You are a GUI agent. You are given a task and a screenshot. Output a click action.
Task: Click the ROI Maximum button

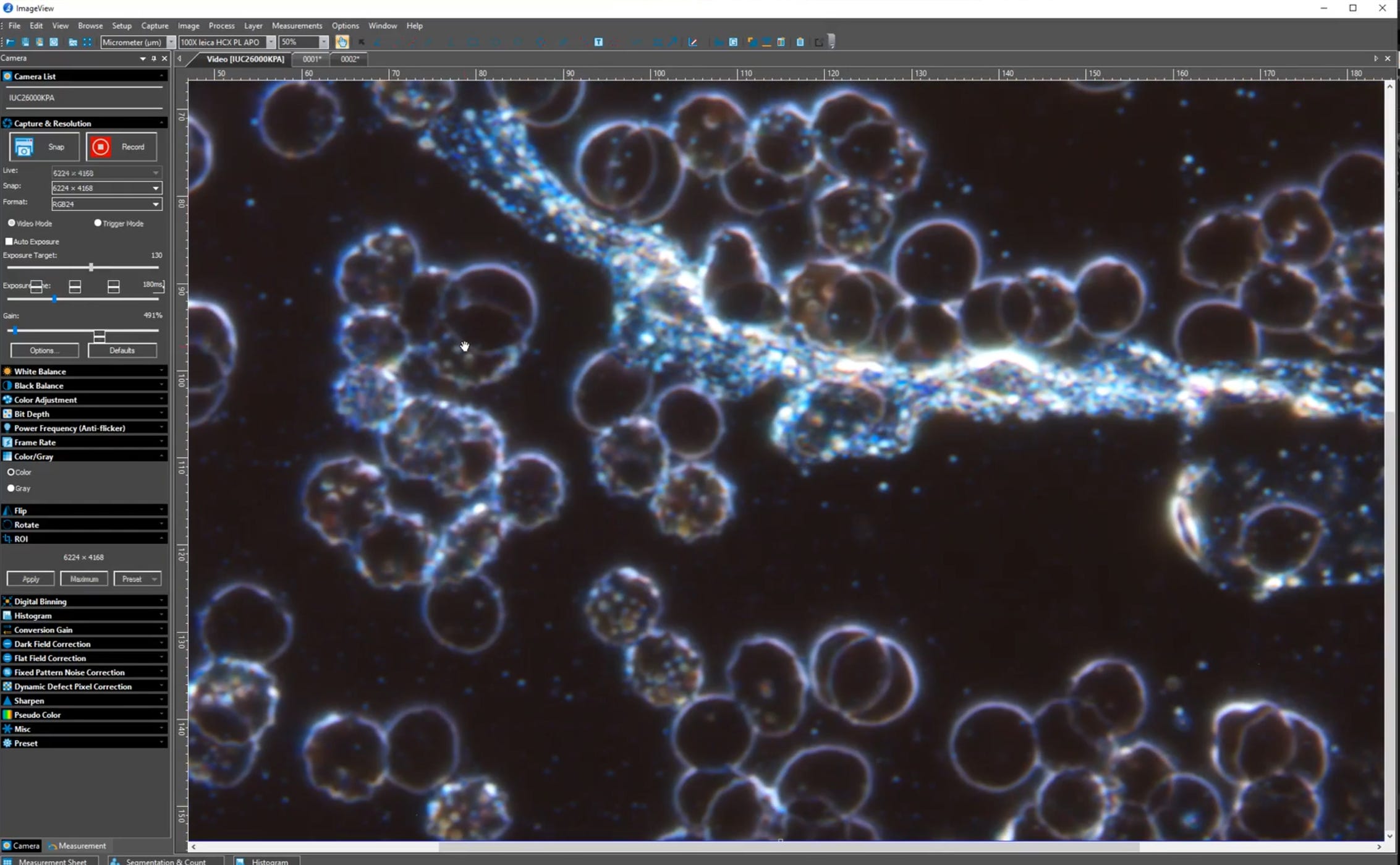pyautogui.click(x=84, y=579)
